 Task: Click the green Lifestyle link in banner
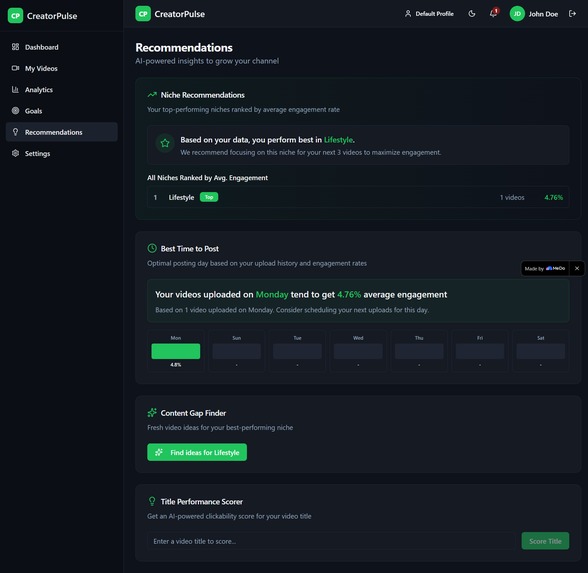pos(338,140)
